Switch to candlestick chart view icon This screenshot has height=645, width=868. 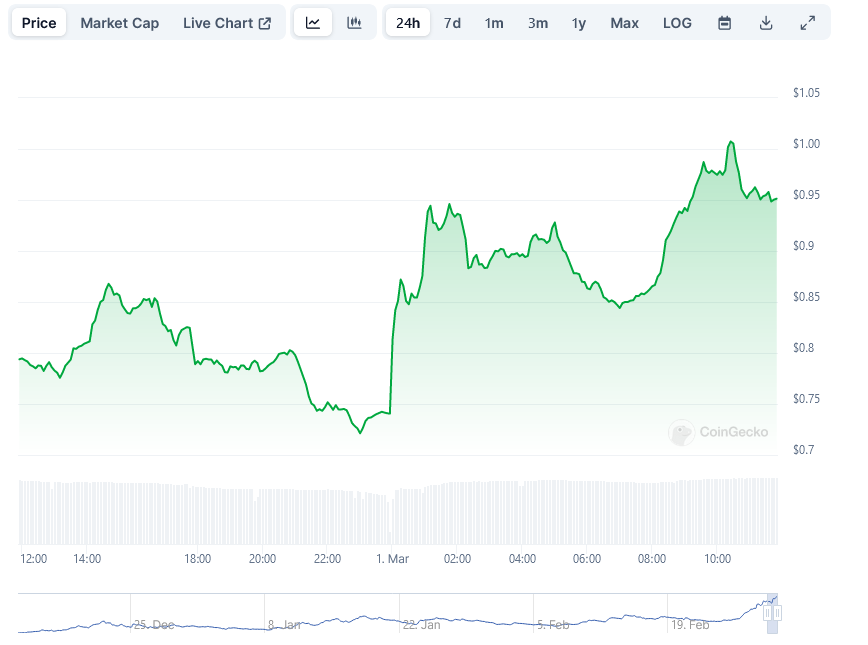(354, 23)
